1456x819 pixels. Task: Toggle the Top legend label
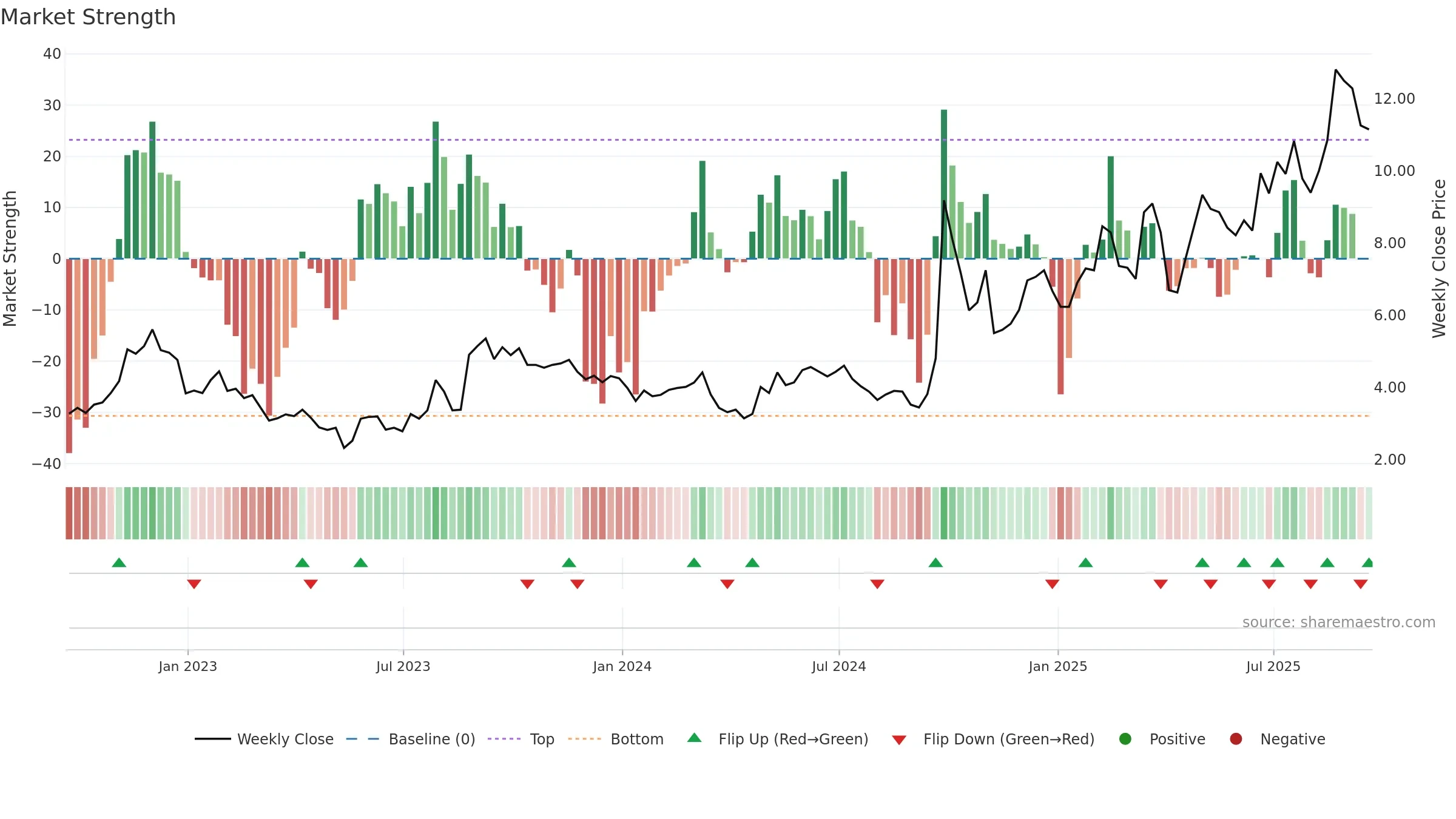click(542, 739)
